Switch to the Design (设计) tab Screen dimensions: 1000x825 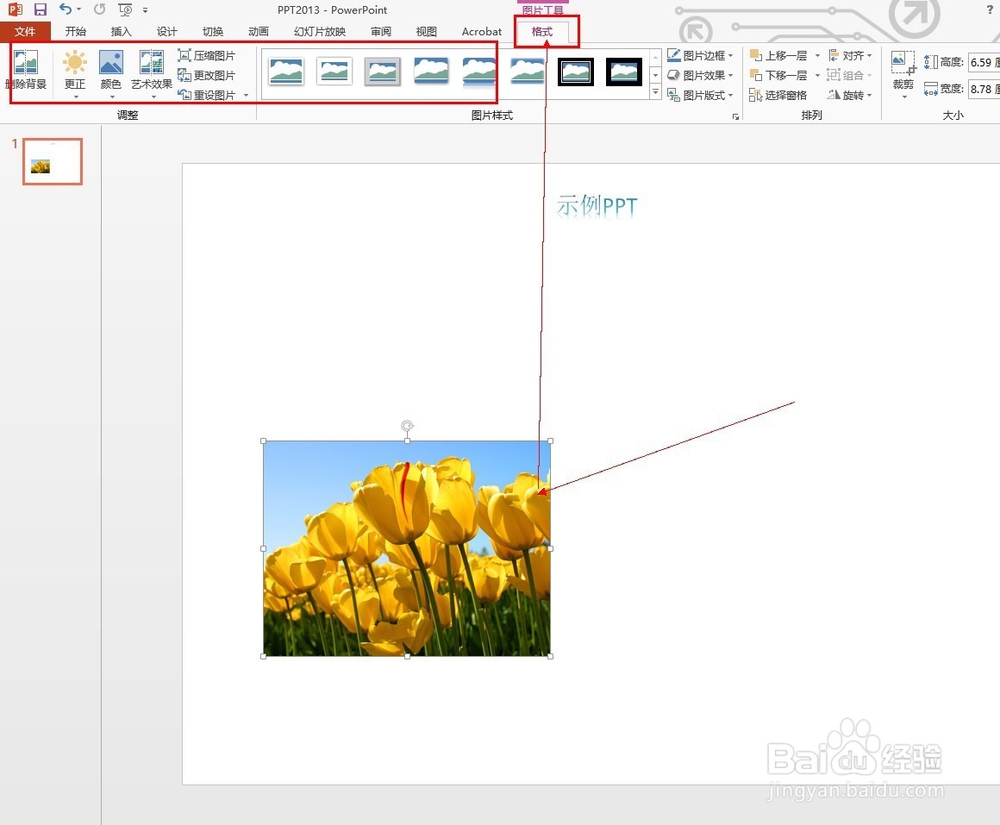click(166, 31)
